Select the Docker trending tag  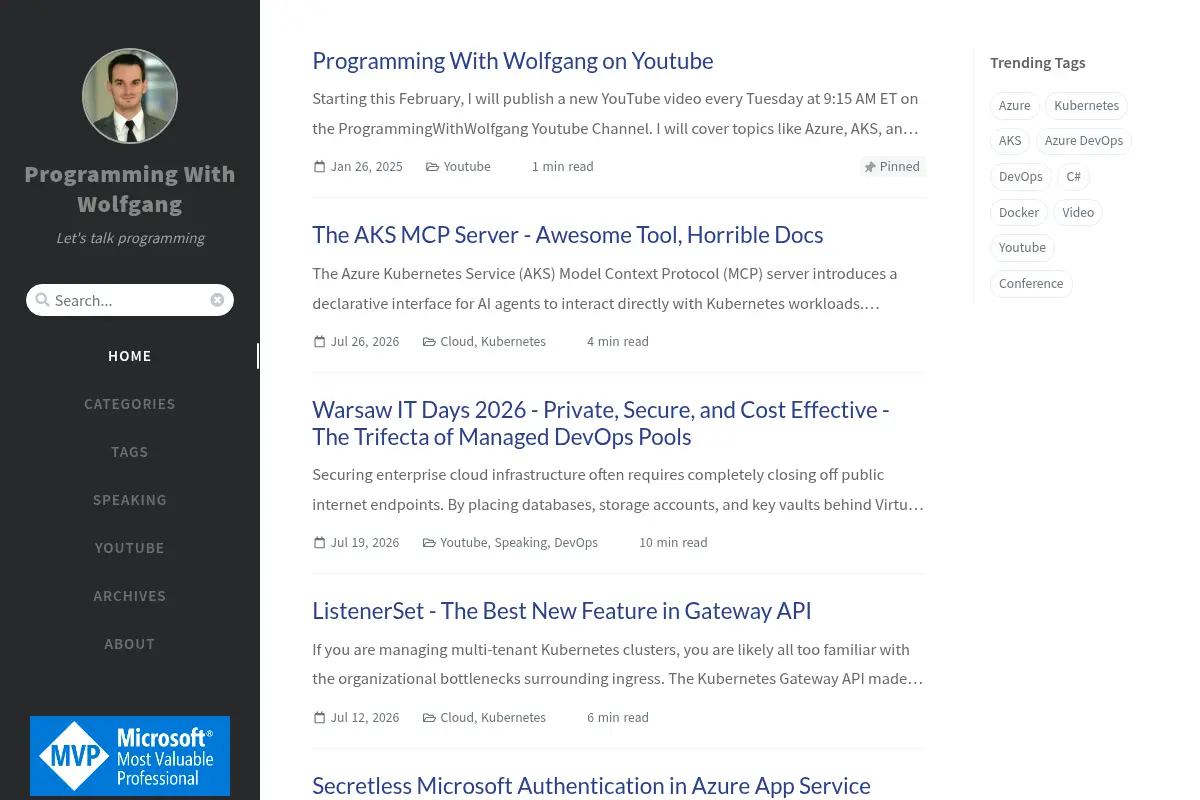click(1019, 213)
